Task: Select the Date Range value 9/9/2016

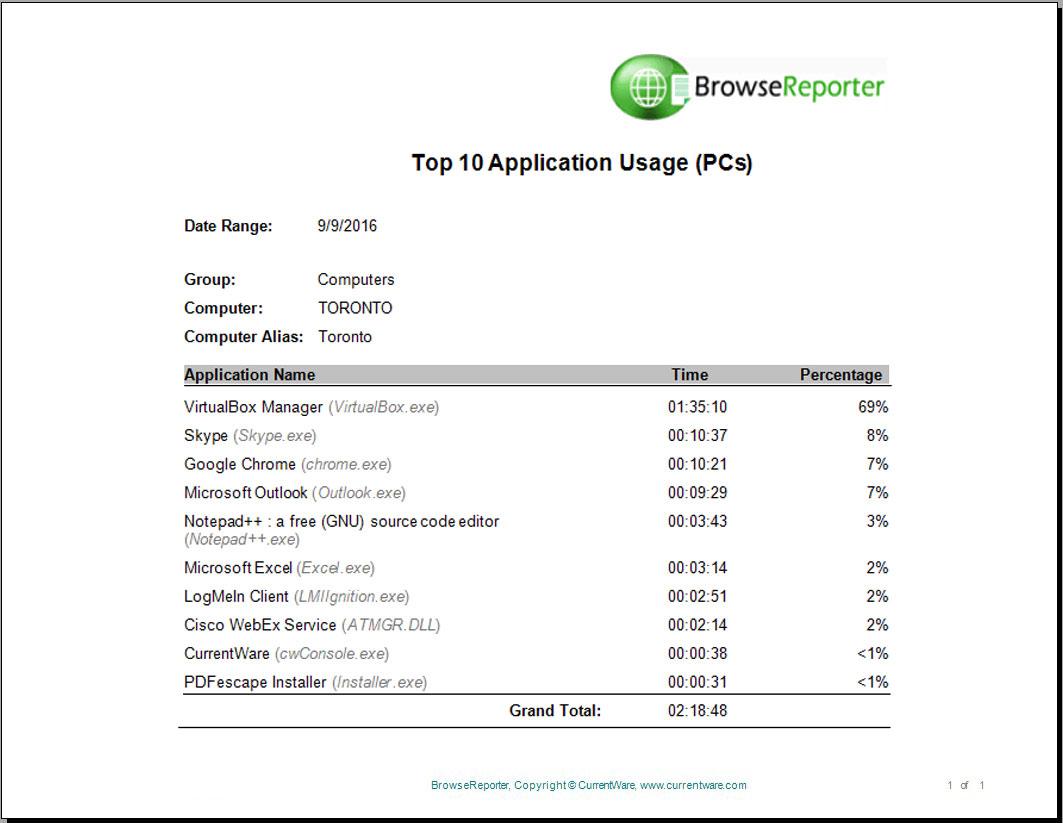Action: (x=346, y=226)
